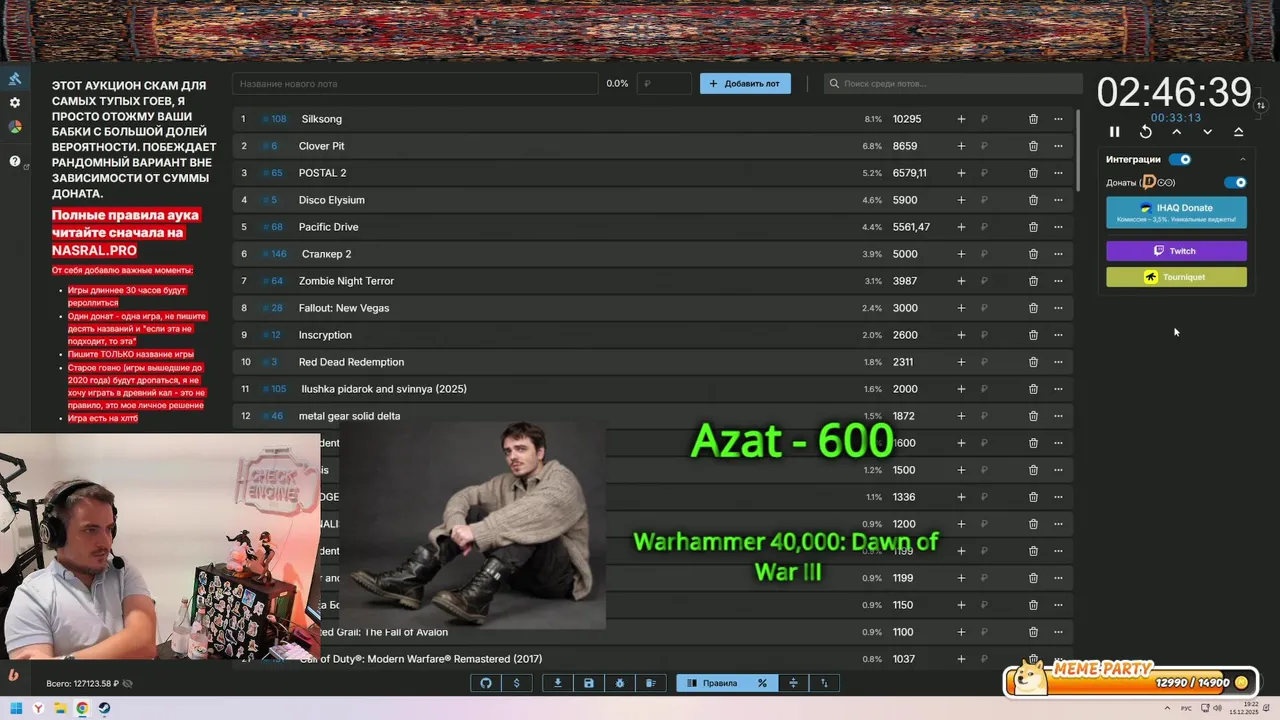Click the hide total eye icon near Всего
1280x720 pixels.
coord(127,684)
